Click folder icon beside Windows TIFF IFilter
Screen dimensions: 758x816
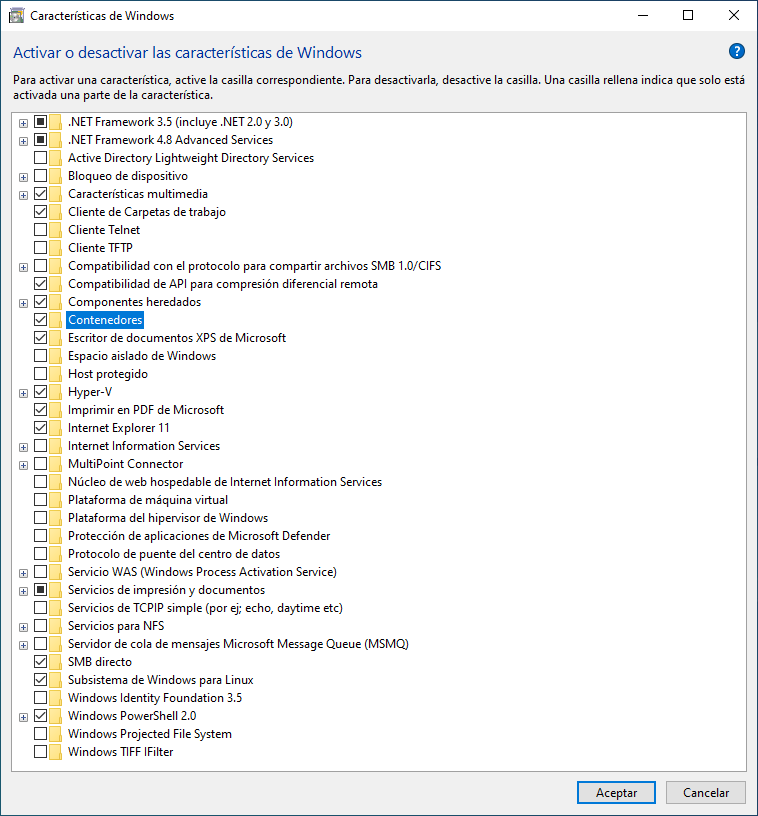(x=56, y=752)
